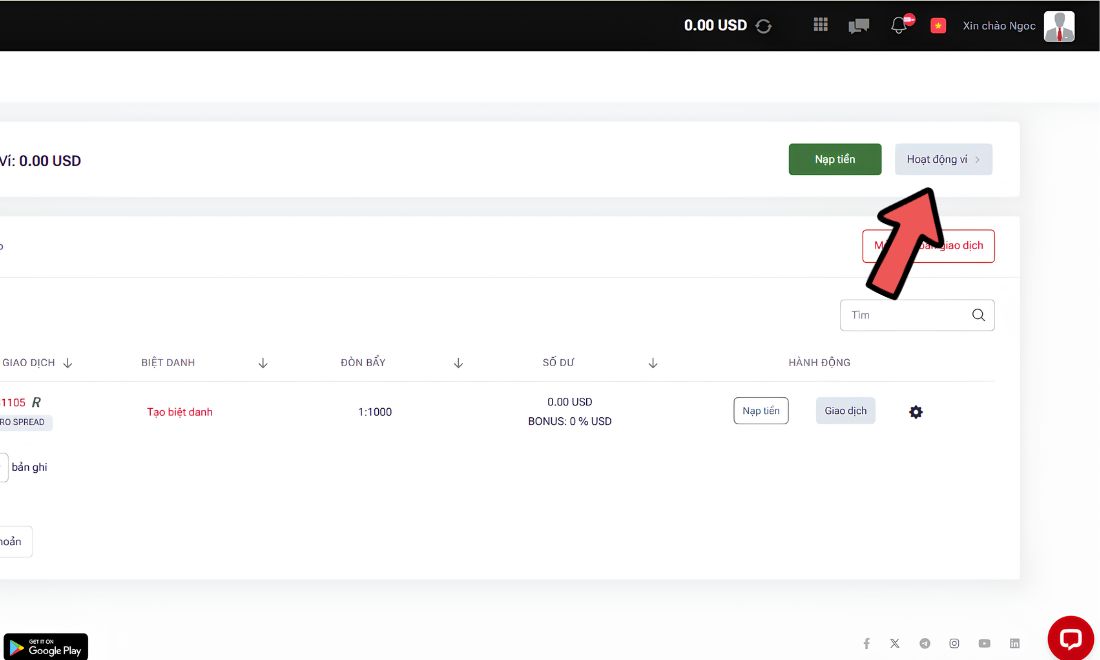Change language via Vietnam flag

tap(938, 26)
